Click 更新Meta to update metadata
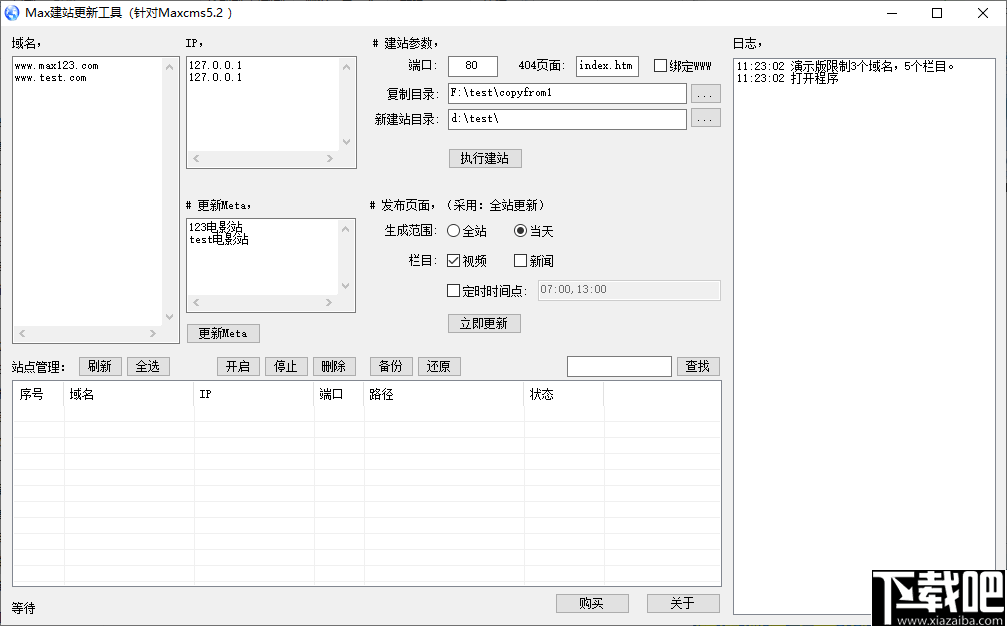 pyautogui.click(x=222, y=333)
